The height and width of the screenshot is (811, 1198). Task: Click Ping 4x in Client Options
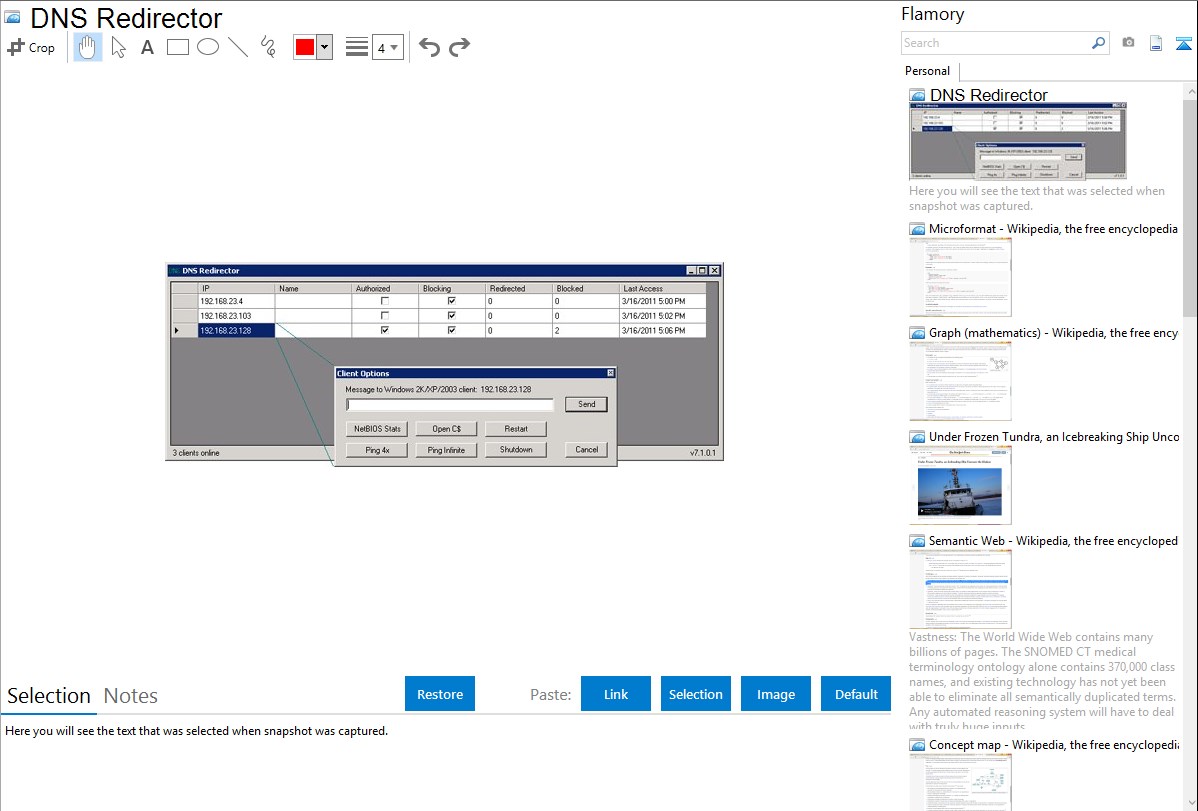pyautogui.click(x=377, y=450)
